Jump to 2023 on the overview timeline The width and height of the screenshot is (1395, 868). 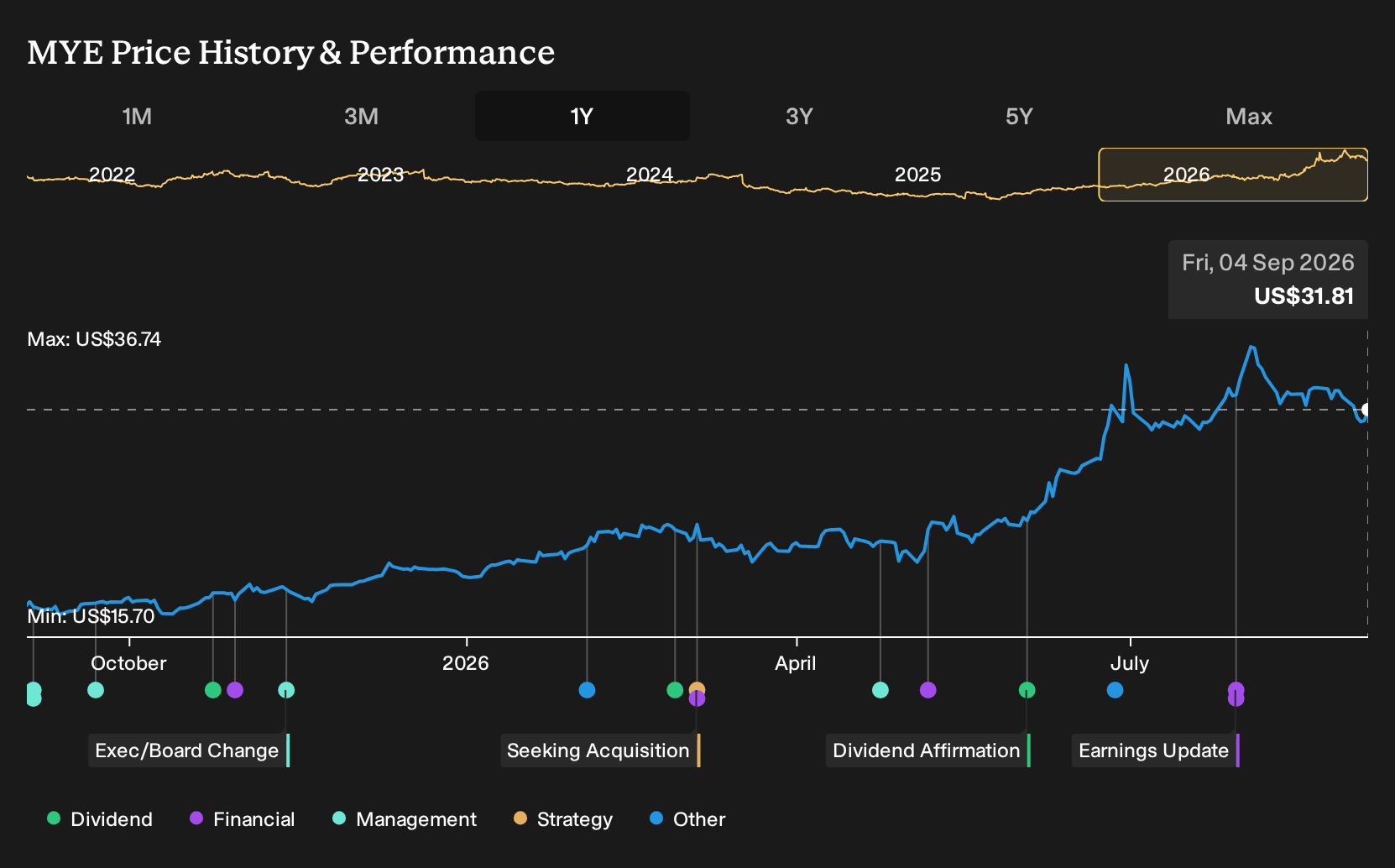pyautogui.click(x=381, y=175)
